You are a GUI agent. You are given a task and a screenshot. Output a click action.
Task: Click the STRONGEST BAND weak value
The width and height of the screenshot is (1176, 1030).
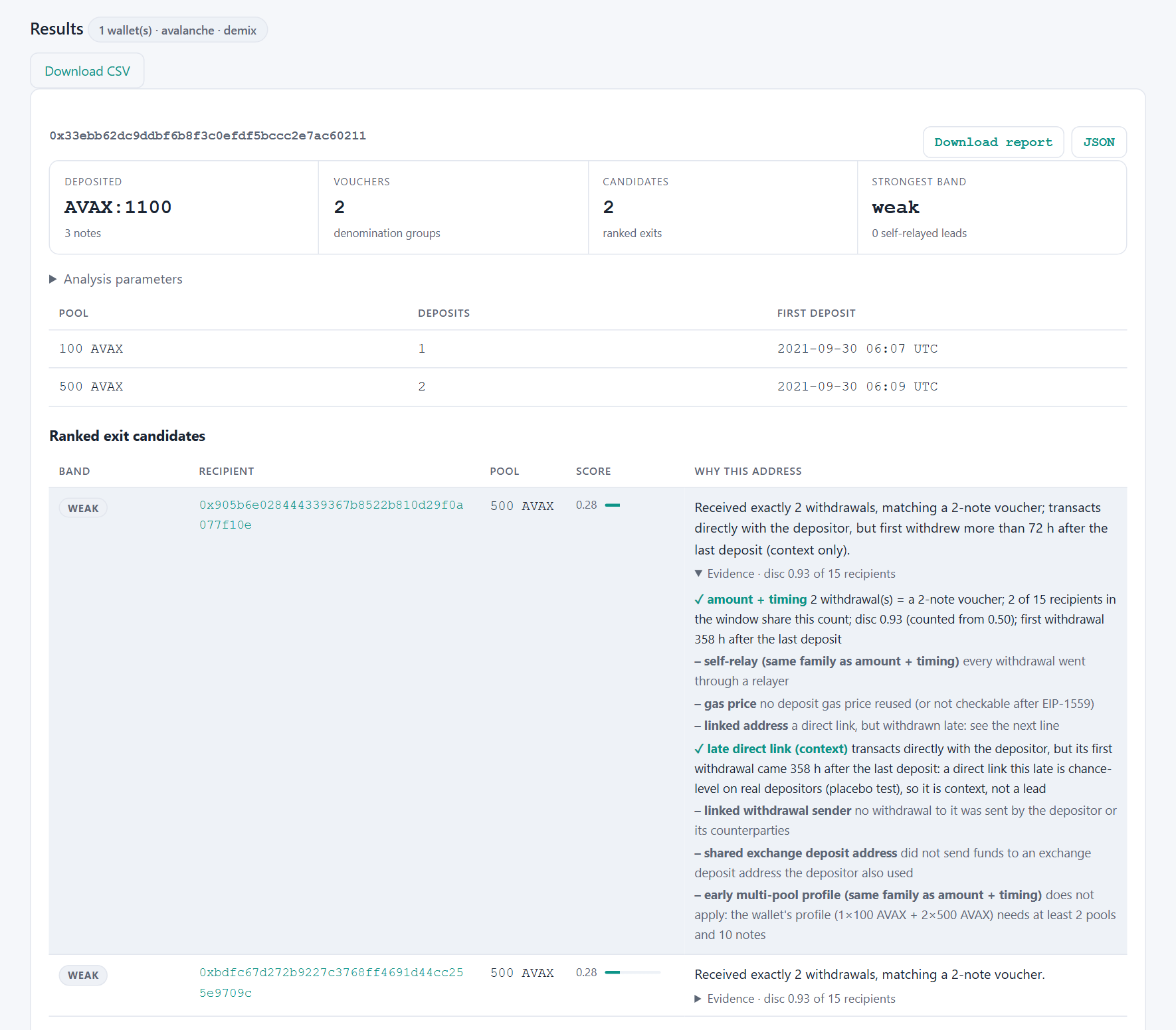pyautogui.click(x=896, y=207)
